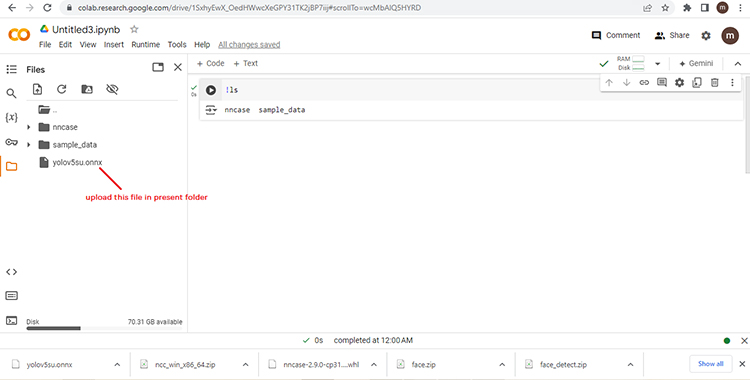Open the code snippets icon
This screenshot has width=750, height=380.
(x=11, y=272)
